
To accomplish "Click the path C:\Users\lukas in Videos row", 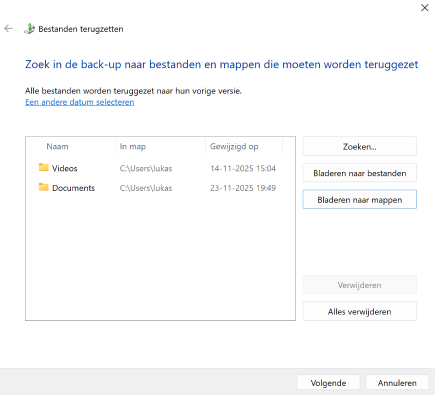I will (146, 168).
